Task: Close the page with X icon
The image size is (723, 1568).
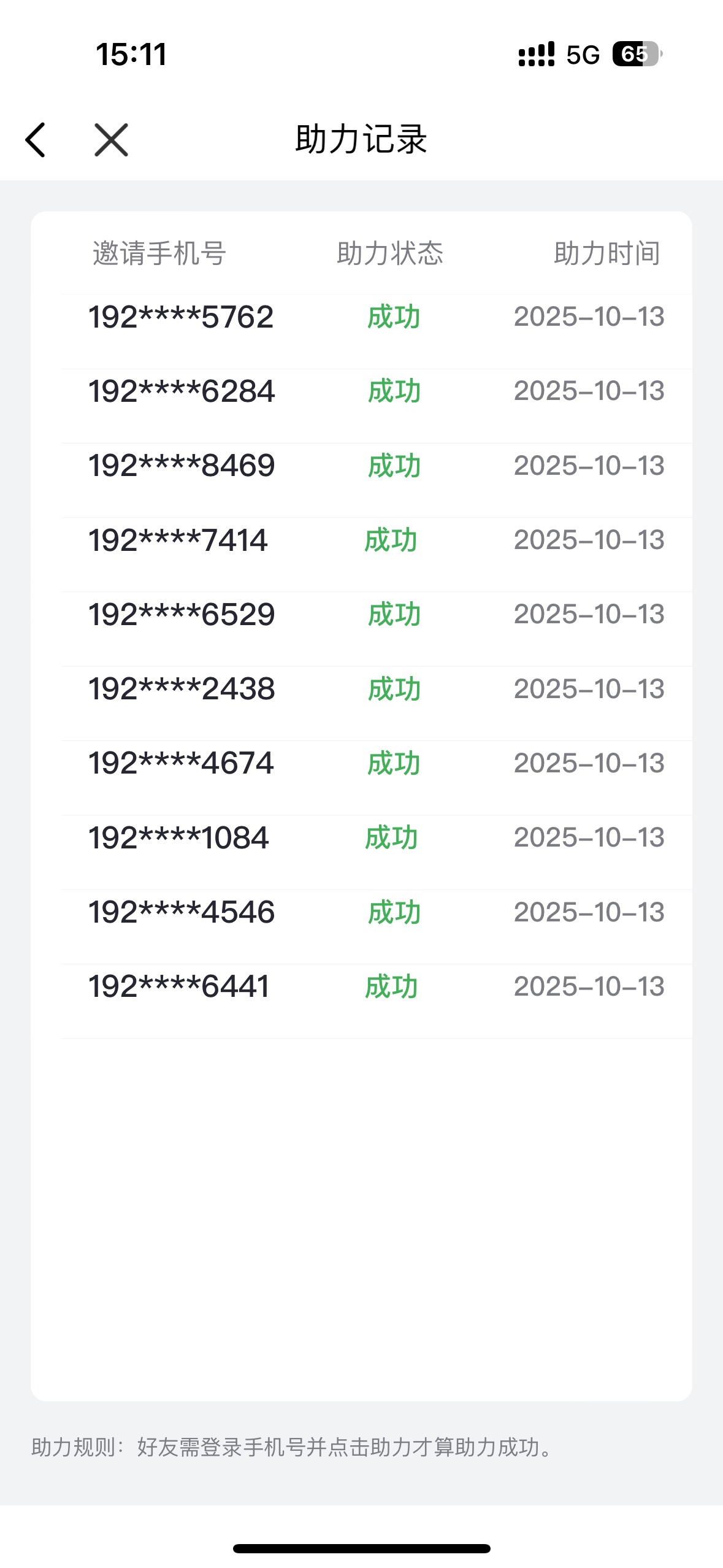Action: pos(111,140)
